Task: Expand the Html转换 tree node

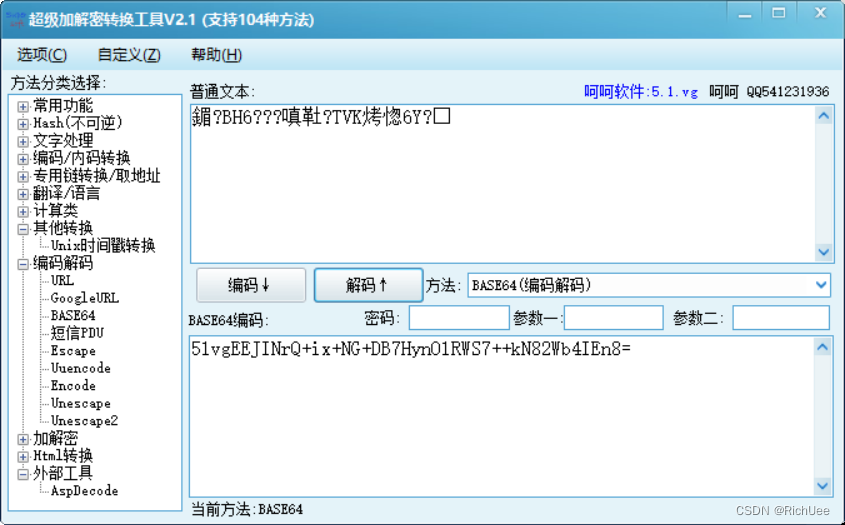Action: coord(23,457)
